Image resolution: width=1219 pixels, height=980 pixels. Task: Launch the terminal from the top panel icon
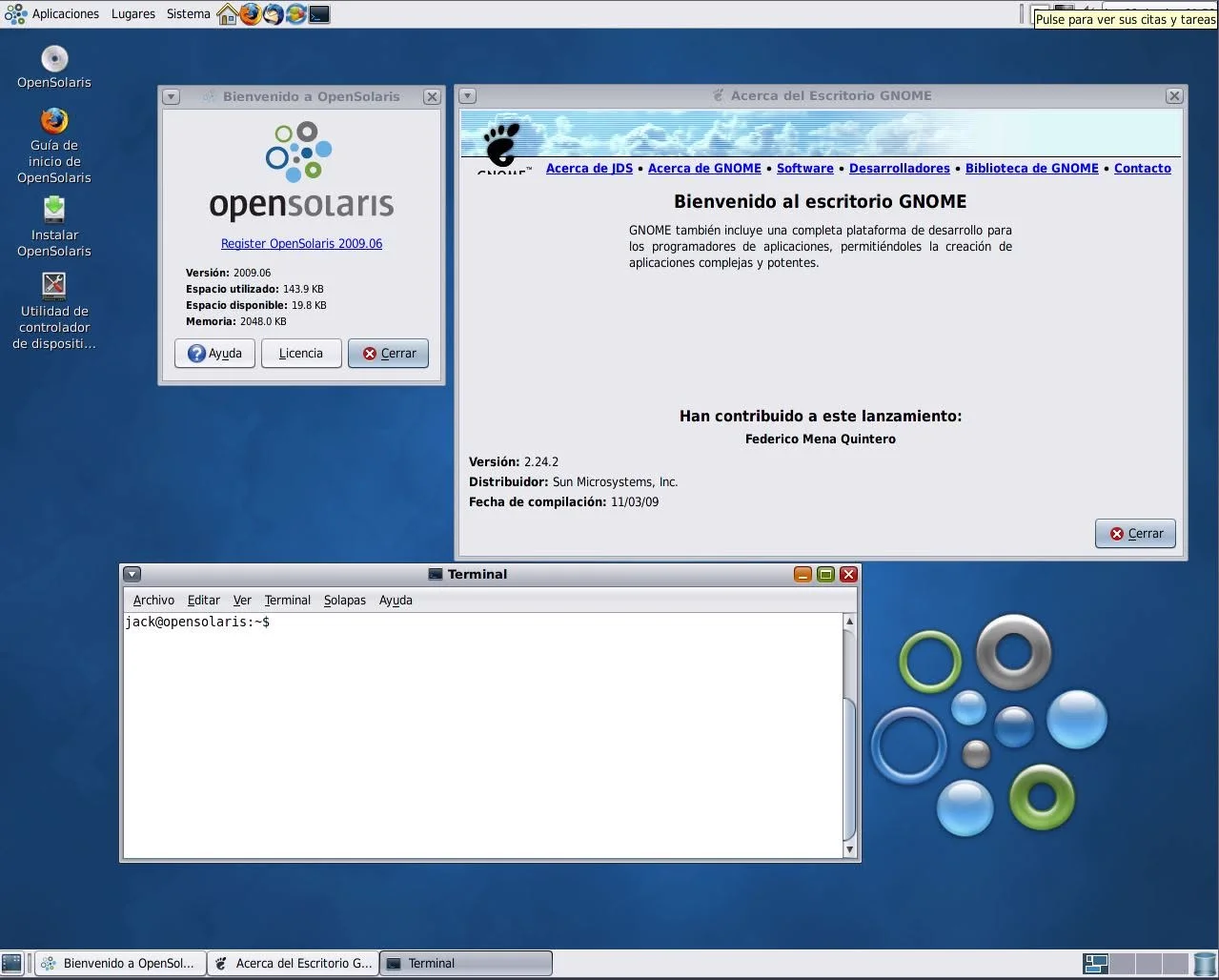pyautogui.click(x=319, y=14)
